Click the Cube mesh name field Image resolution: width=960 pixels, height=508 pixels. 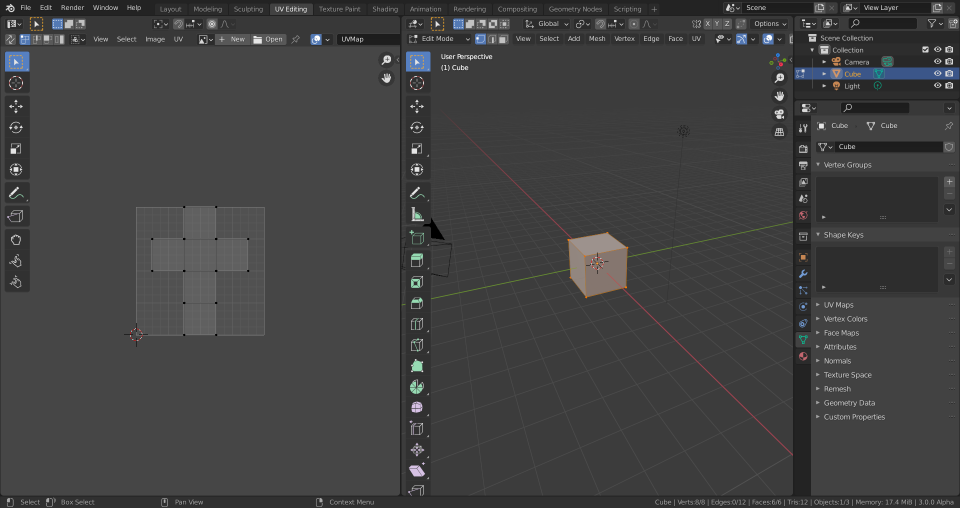pyautogui.click(x=886, y=147)
